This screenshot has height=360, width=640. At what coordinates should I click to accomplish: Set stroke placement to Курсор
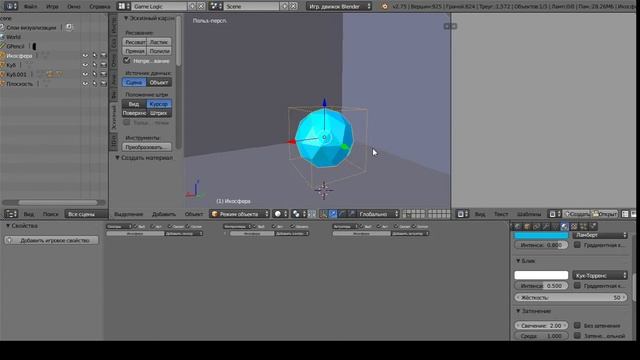click(159, 104)
